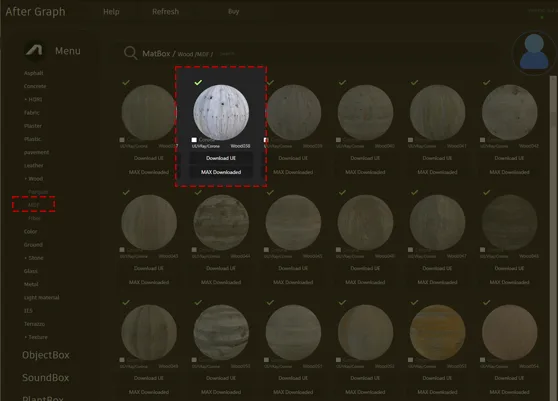Click MAX Downloaded for Wood050

[221, 392]
